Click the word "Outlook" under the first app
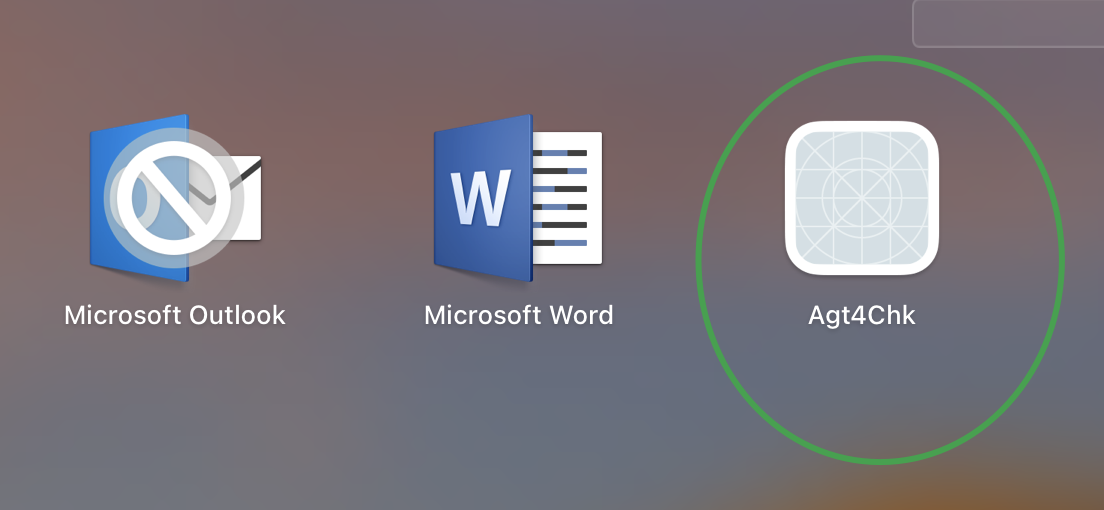The height and width of the screenshot is (510, 1104). point(234,315)
